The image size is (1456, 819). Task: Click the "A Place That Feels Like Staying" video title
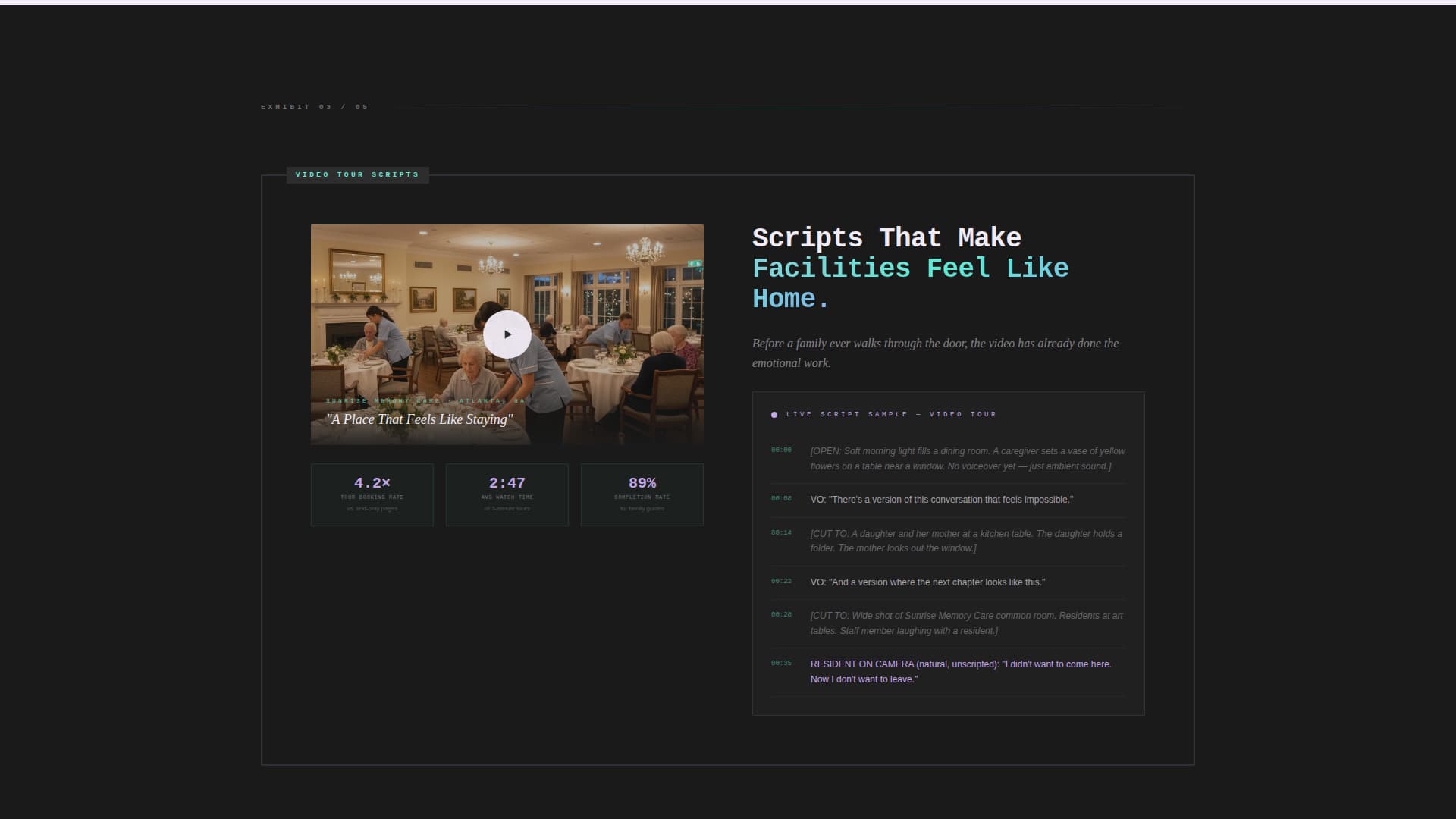pyautogui.click(x=420, y=419)
